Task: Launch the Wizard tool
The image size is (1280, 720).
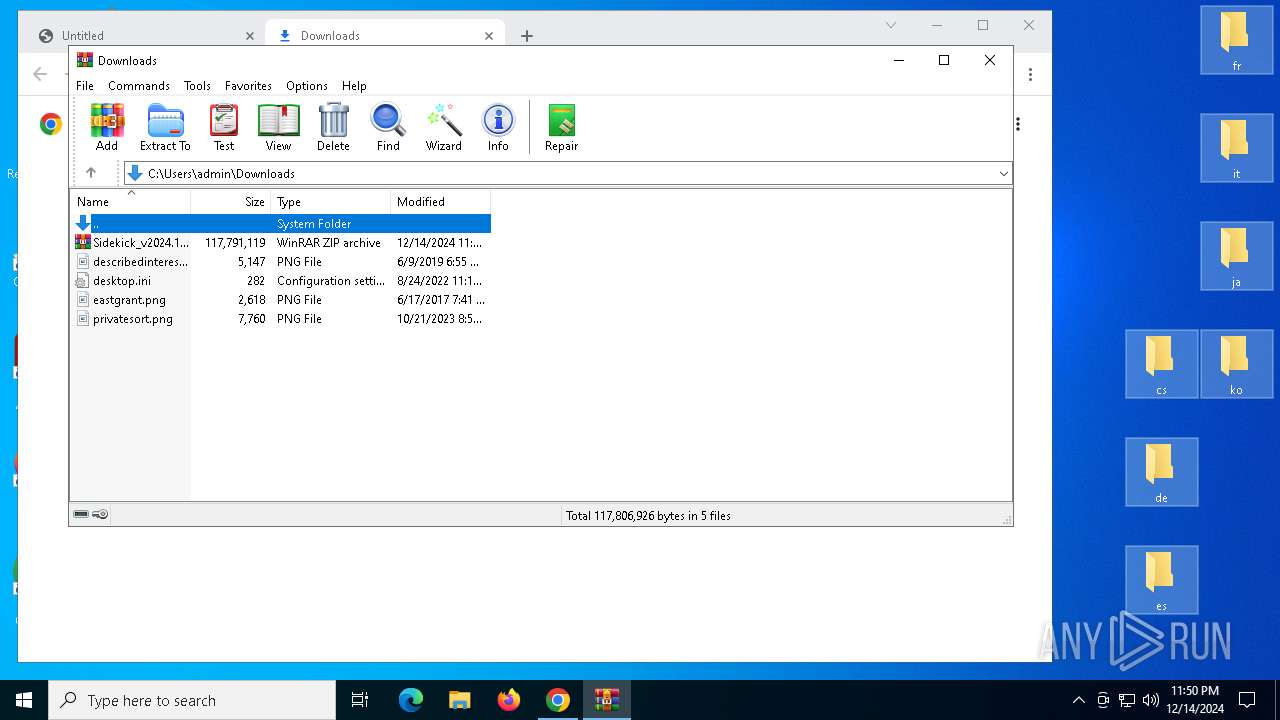Action: pos(443,127)
